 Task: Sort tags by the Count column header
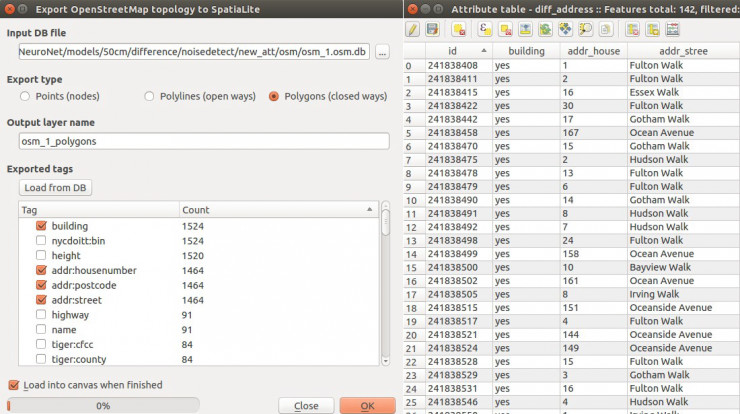279,210
